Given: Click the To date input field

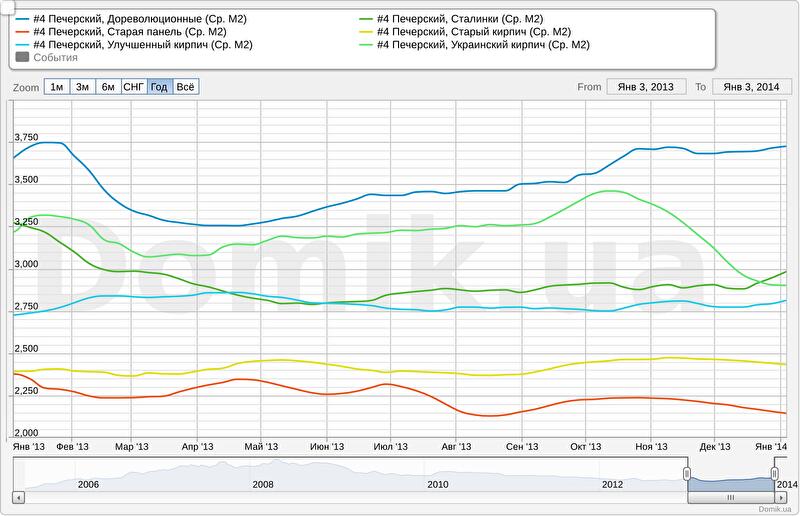Looking at the screenshot, I should coord(750,87).
